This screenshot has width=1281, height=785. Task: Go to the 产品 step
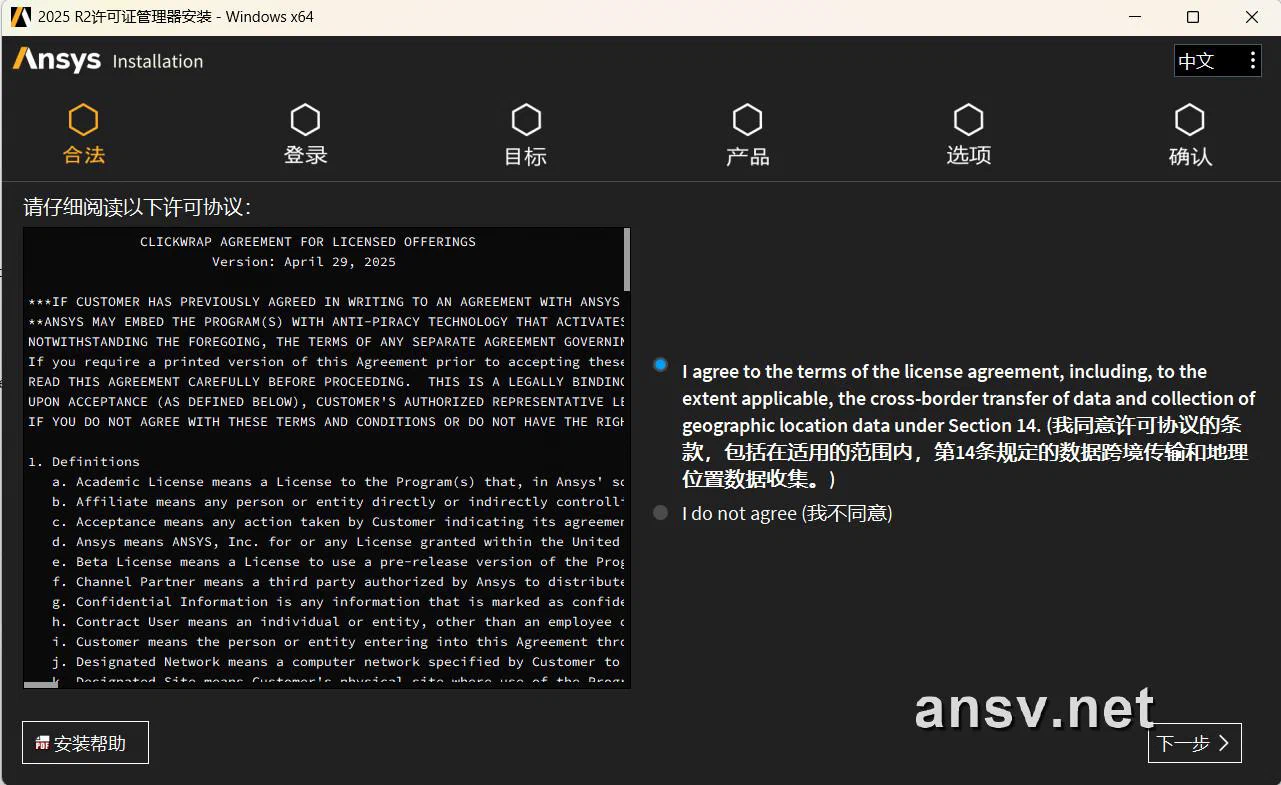tap(747, 134)
